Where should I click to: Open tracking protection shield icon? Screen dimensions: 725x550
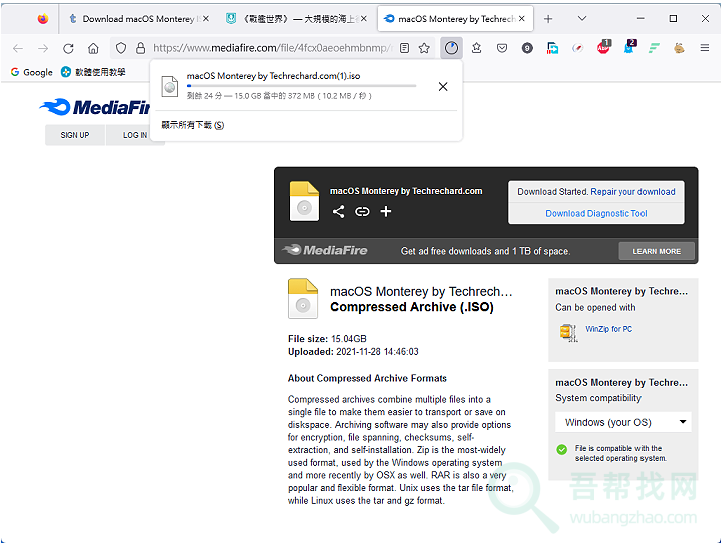tap(121, 48)
